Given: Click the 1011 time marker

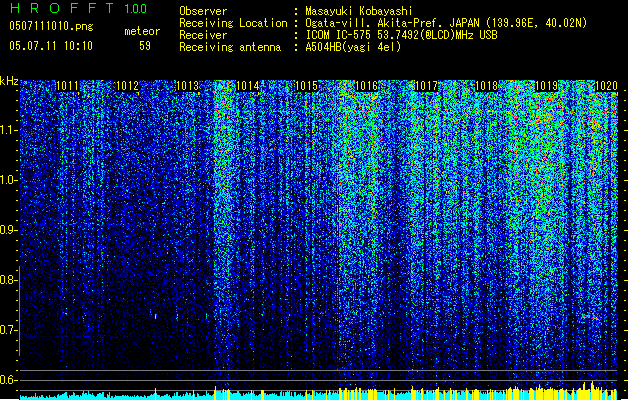Looking at the screenshot, I should [67, 86].
